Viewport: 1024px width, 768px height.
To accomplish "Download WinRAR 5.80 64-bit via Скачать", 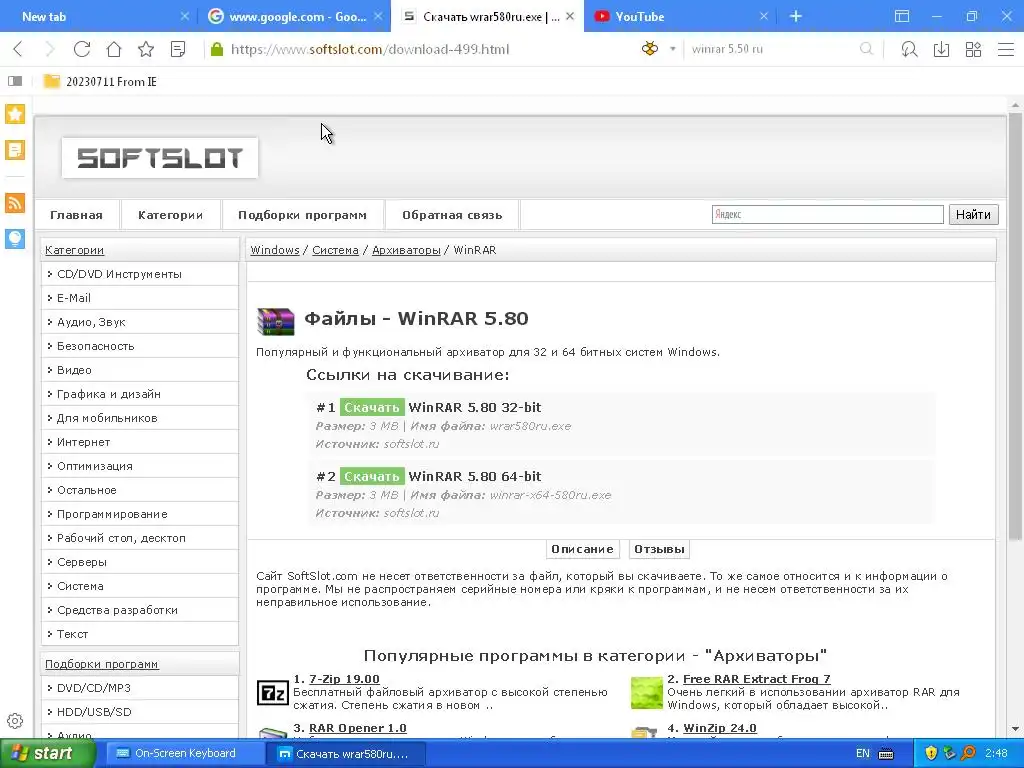I will tap(372, 476).
